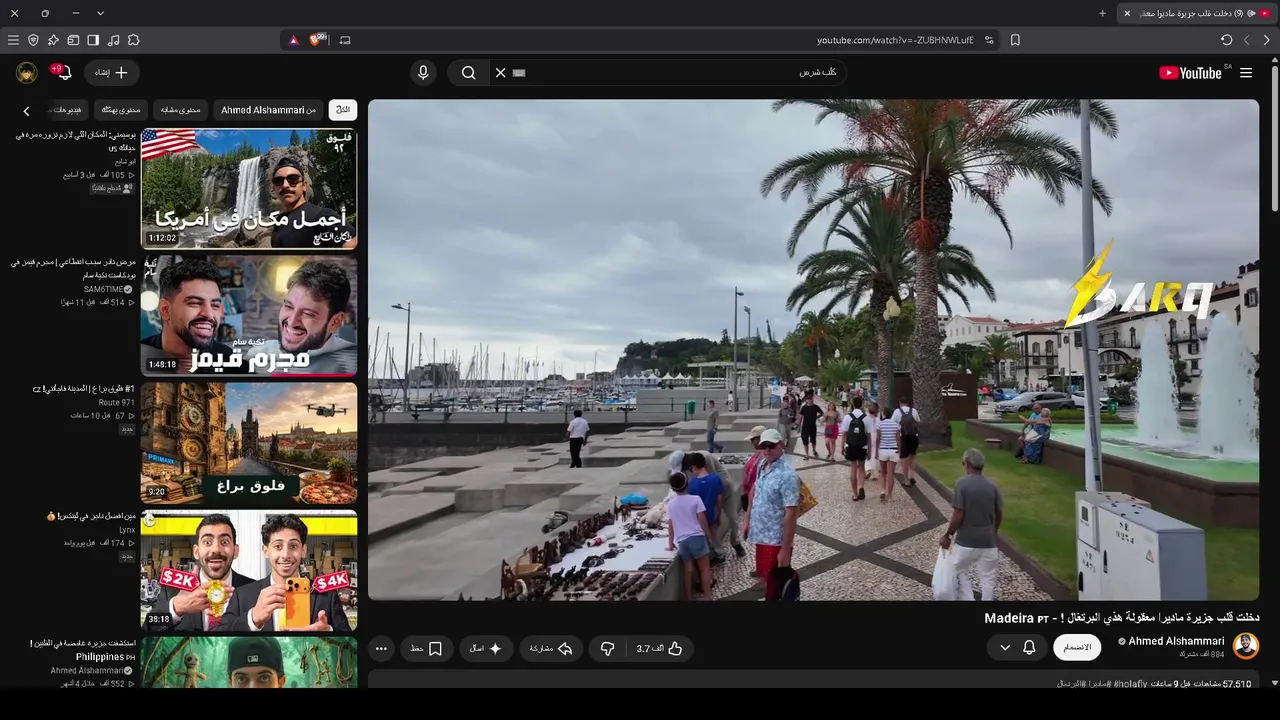Start voice search with the microphone icon

[423, 73]
